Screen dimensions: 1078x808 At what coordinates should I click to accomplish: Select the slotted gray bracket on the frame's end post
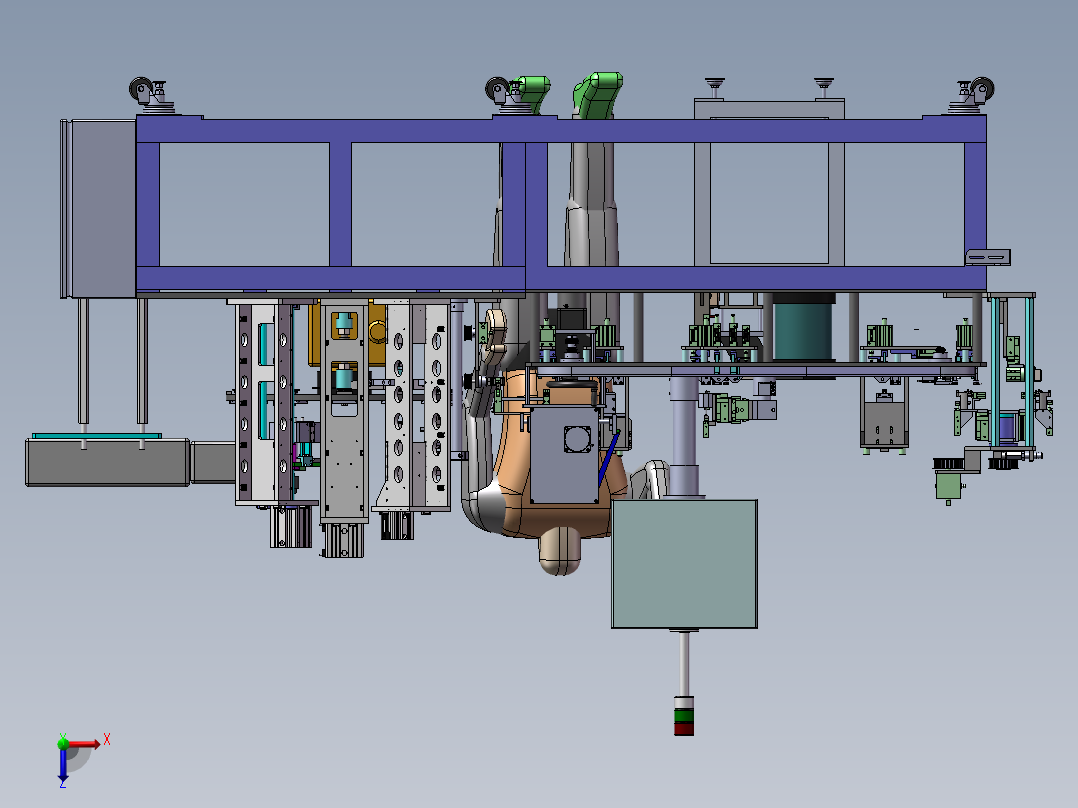[987, 257]
